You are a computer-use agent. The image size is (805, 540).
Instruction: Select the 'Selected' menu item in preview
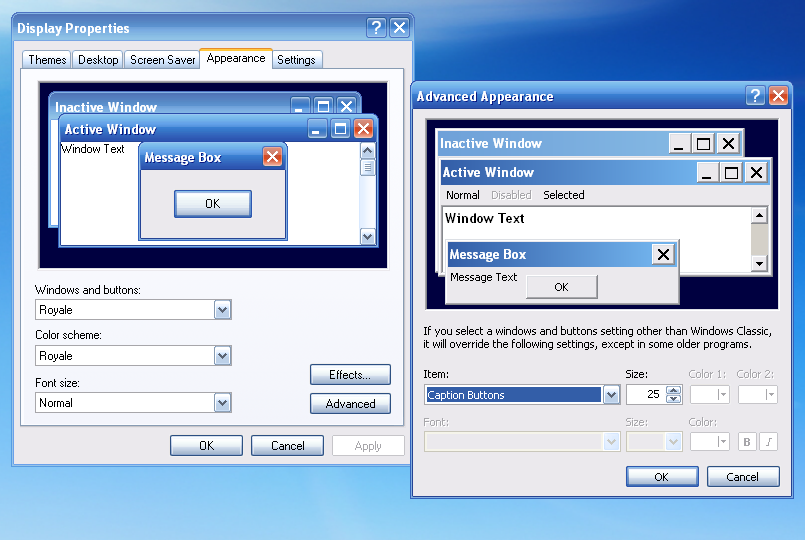[x=564, y=195]
